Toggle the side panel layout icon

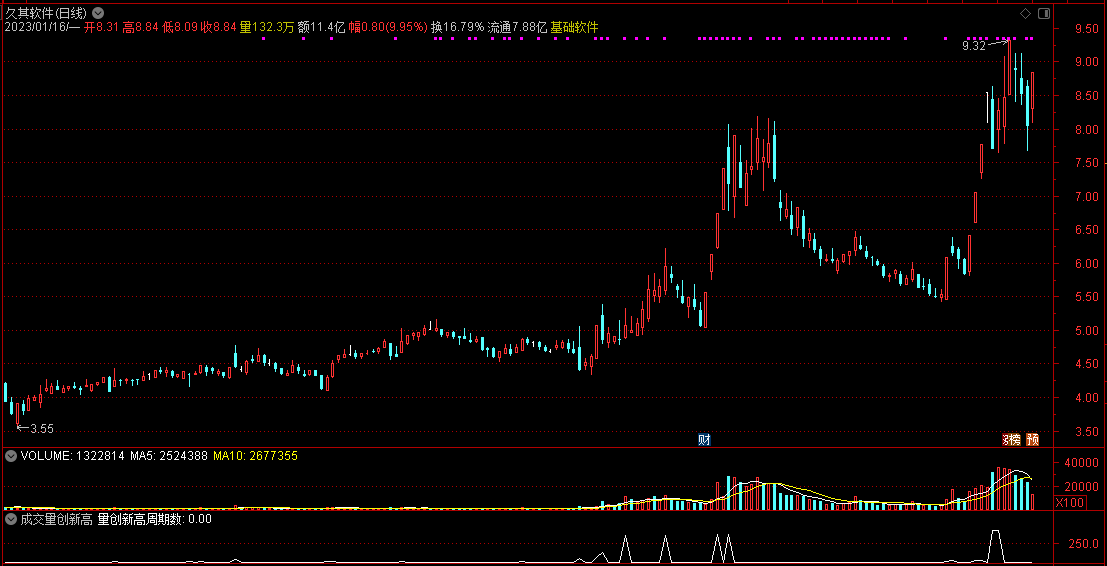click(1044, 14)
